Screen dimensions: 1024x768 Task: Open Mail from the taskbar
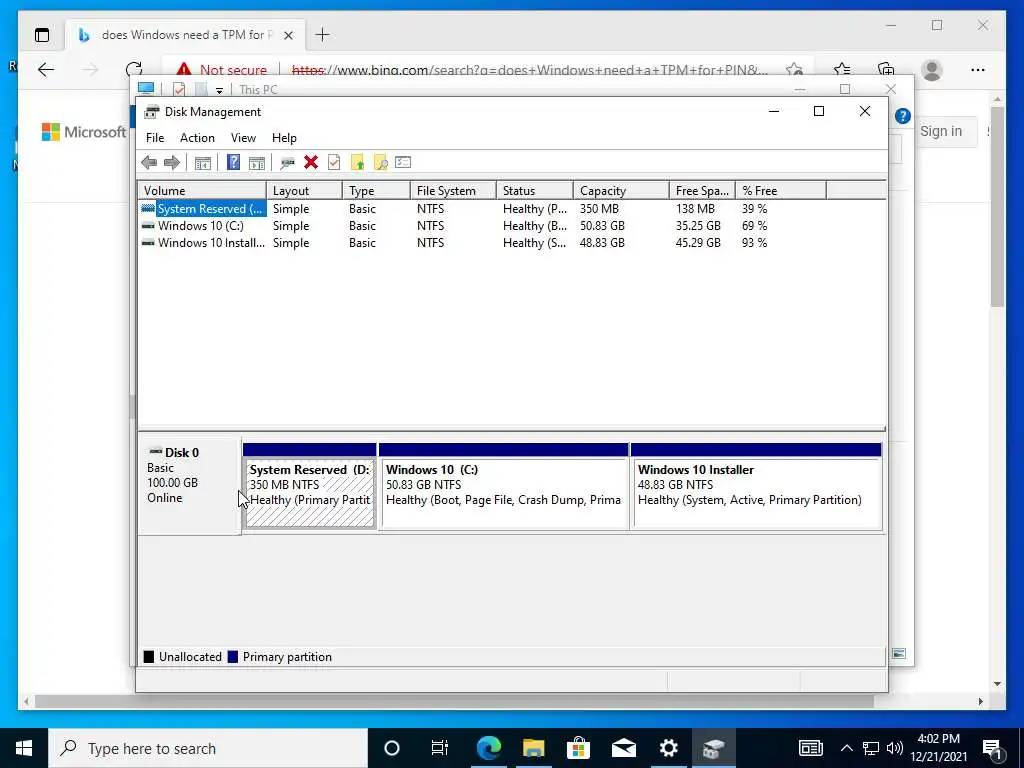pyautogui.click(x=624, y=748)
